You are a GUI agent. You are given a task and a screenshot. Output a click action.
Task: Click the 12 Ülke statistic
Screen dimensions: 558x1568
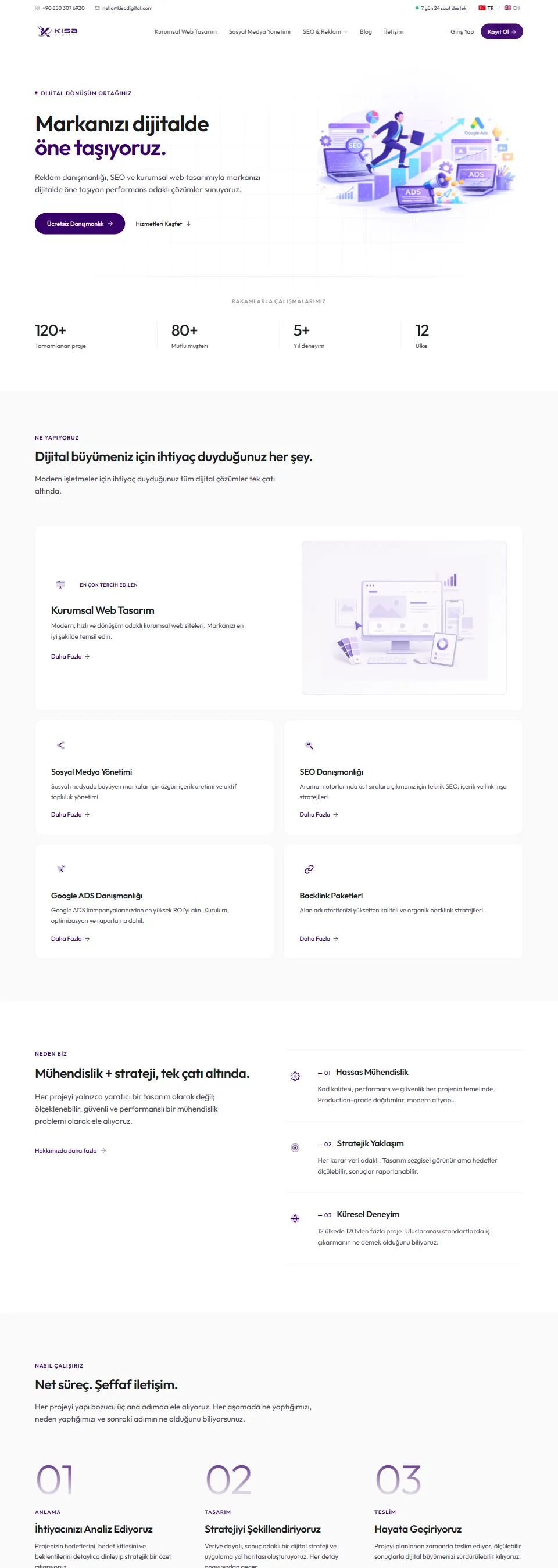click(x=422, y=336)
